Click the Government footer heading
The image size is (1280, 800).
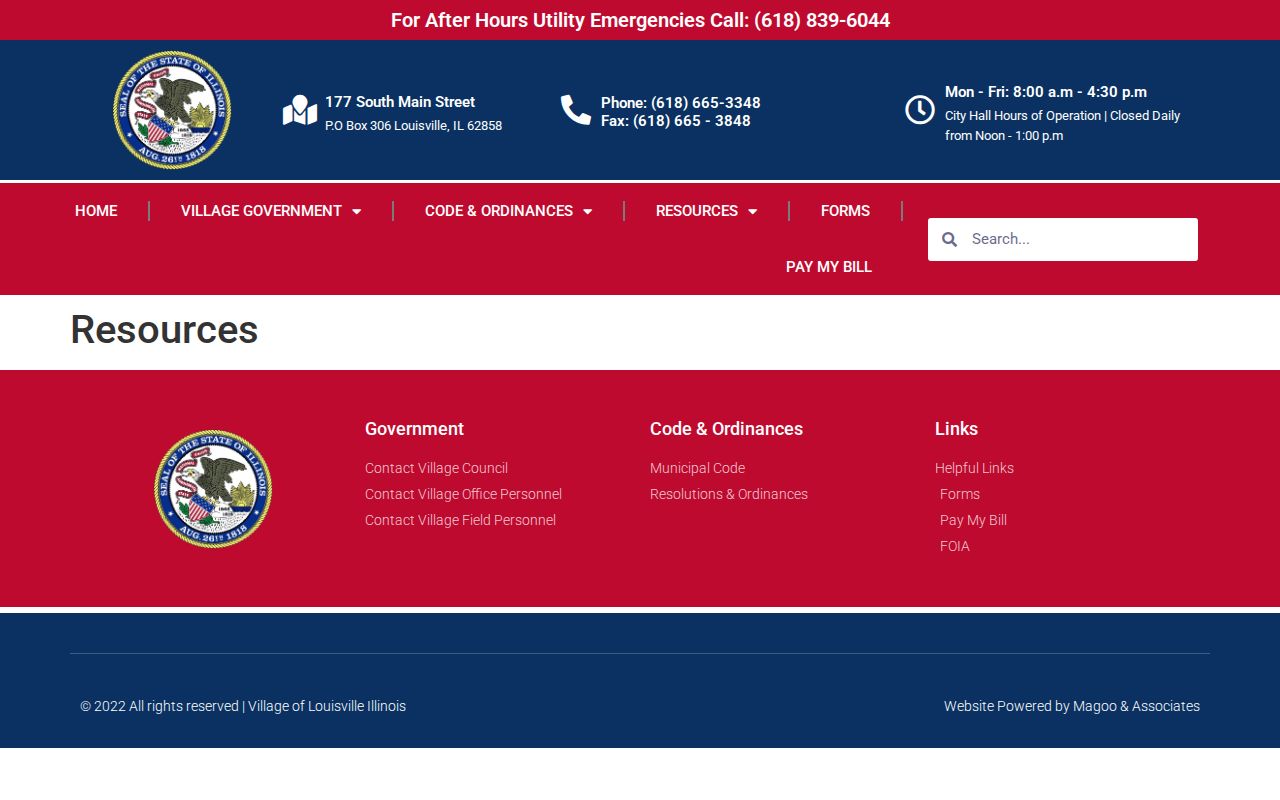(414, 429)
